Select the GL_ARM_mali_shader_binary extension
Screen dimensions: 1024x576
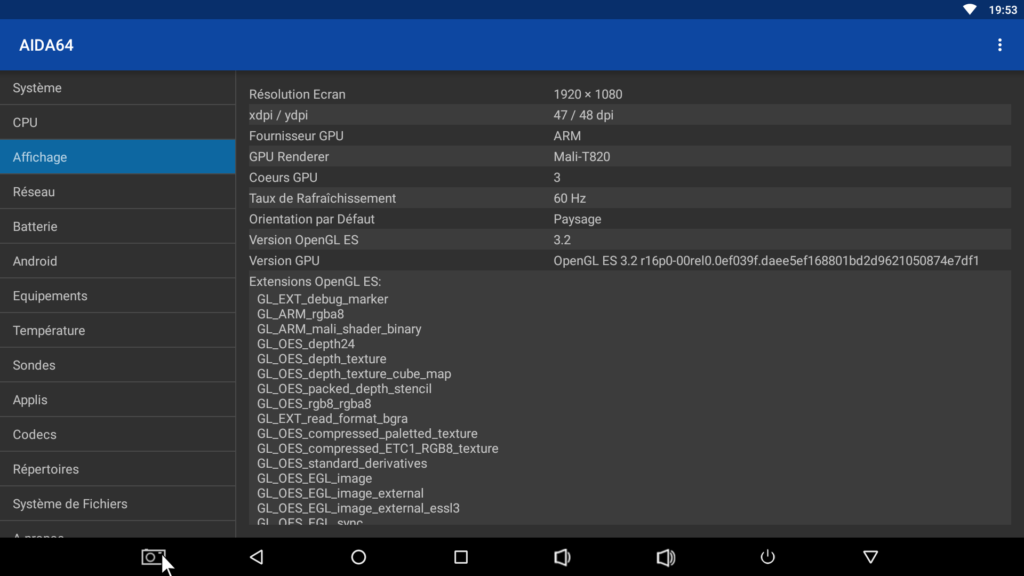(339, 329)
